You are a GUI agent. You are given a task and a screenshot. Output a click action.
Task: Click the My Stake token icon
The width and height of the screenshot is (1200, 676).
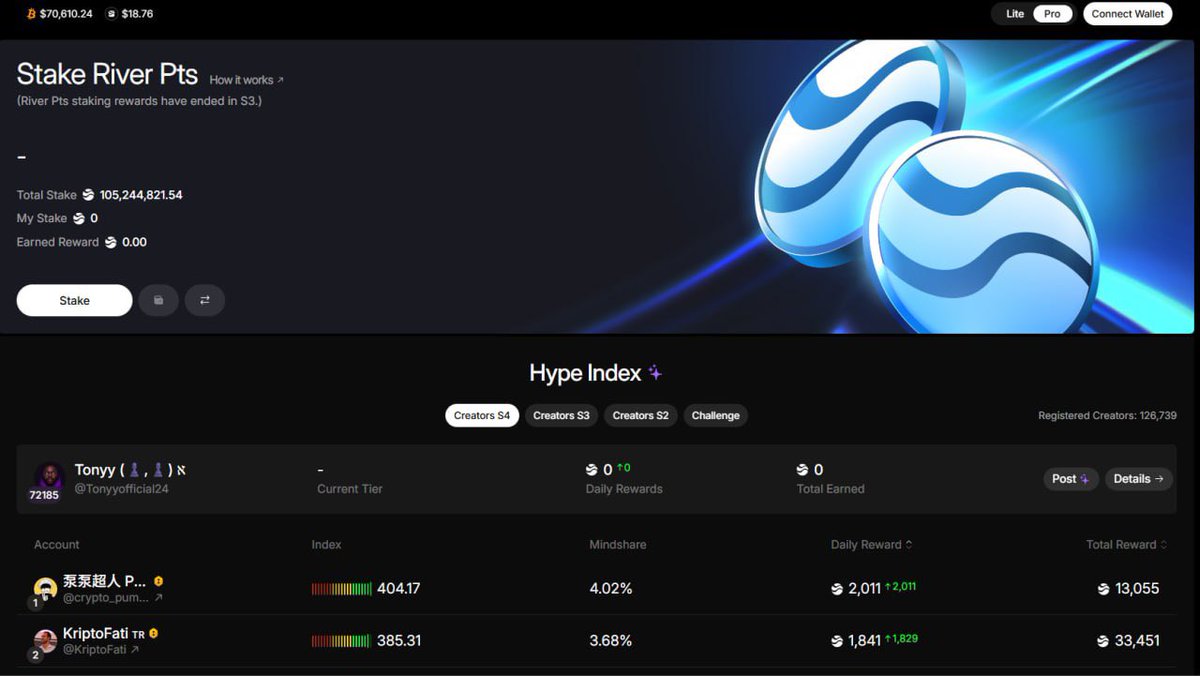tap(79, 218)
